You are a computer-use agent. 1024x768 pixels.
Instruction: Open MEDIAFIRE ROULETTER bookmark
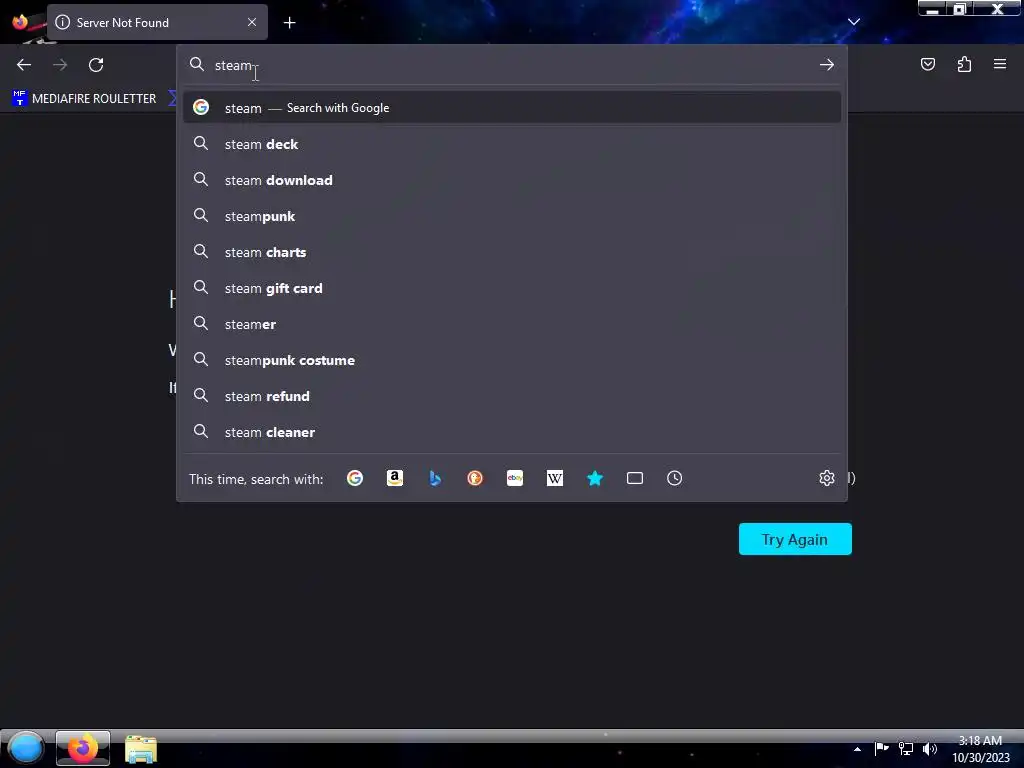[x=85, y=99]
